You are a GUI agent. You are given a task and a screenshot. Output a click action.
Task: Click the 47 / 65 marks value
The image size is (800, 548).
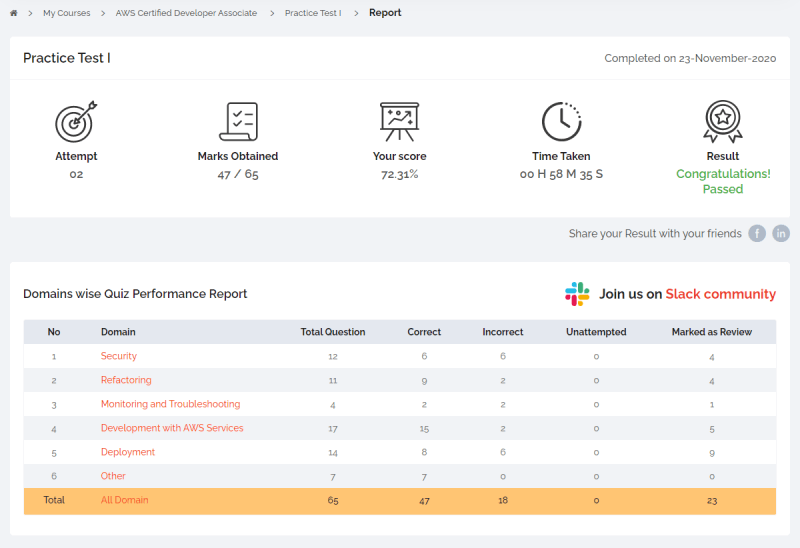coord(238,175)
